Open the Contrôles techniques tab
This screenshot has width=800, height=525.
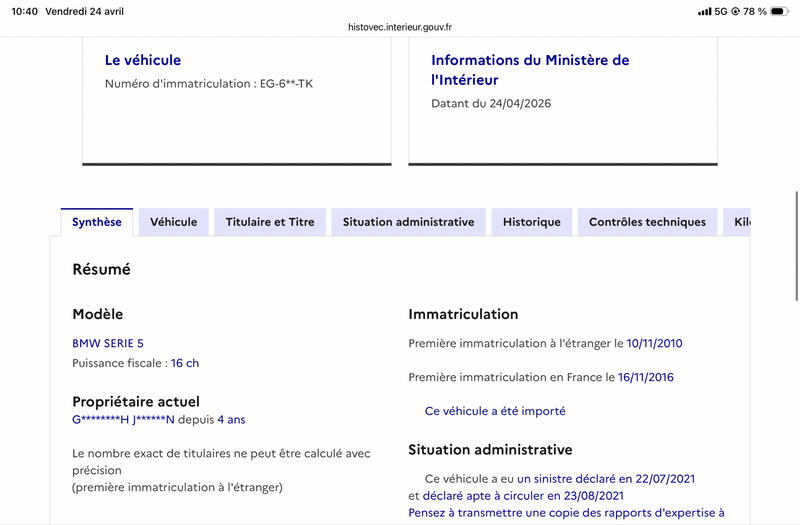pos(647,222)
